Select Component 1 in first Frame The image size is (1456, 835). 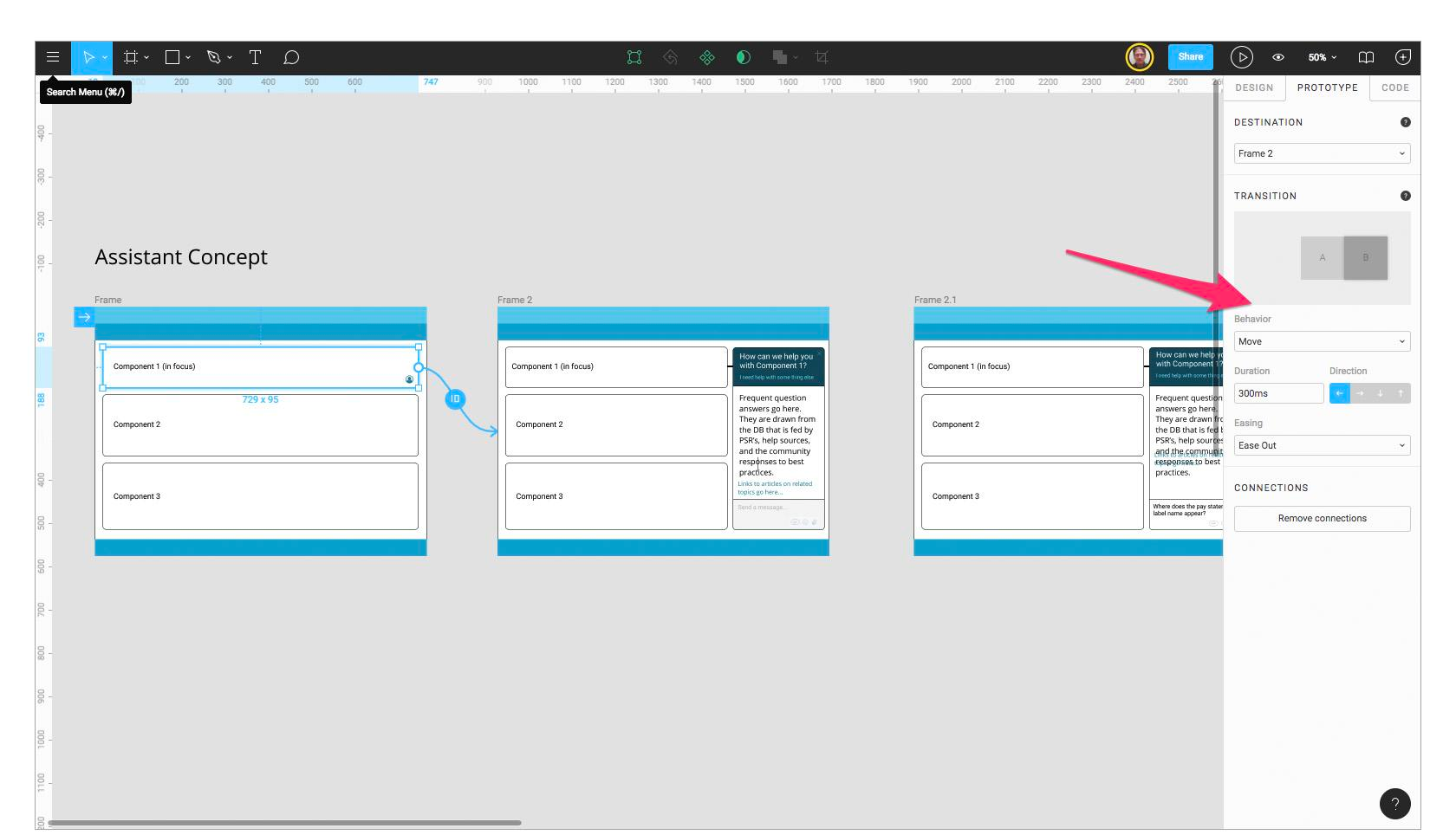[x=260, y=367]
